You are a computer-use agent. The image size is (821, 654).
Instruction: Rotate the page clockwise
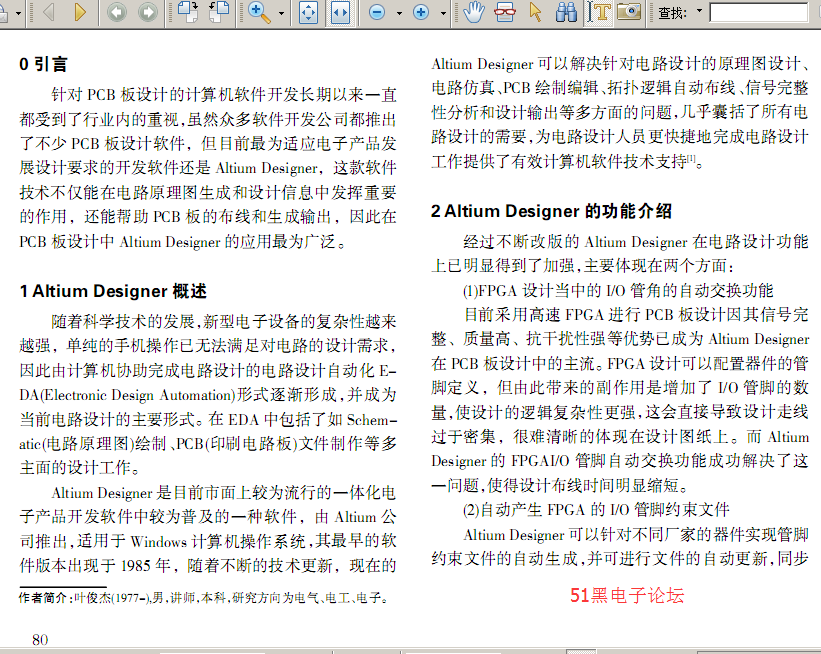(x=188, y=12)
